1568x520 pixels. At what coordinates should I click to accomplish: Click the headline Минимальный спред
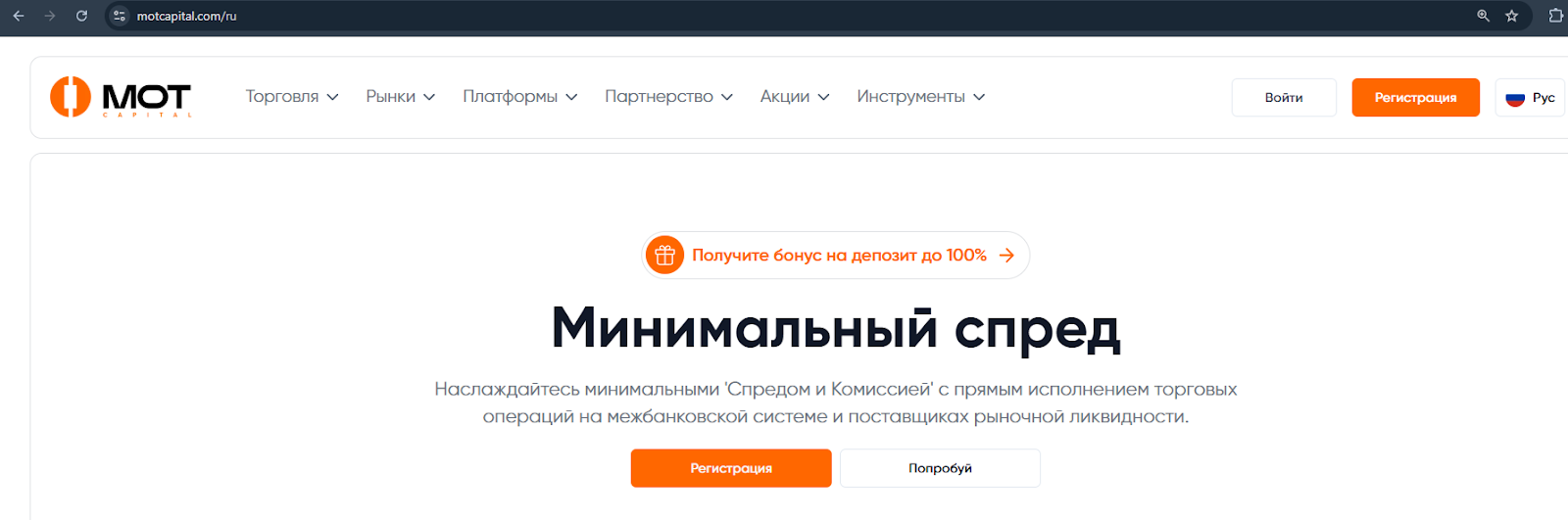[836, 328]
